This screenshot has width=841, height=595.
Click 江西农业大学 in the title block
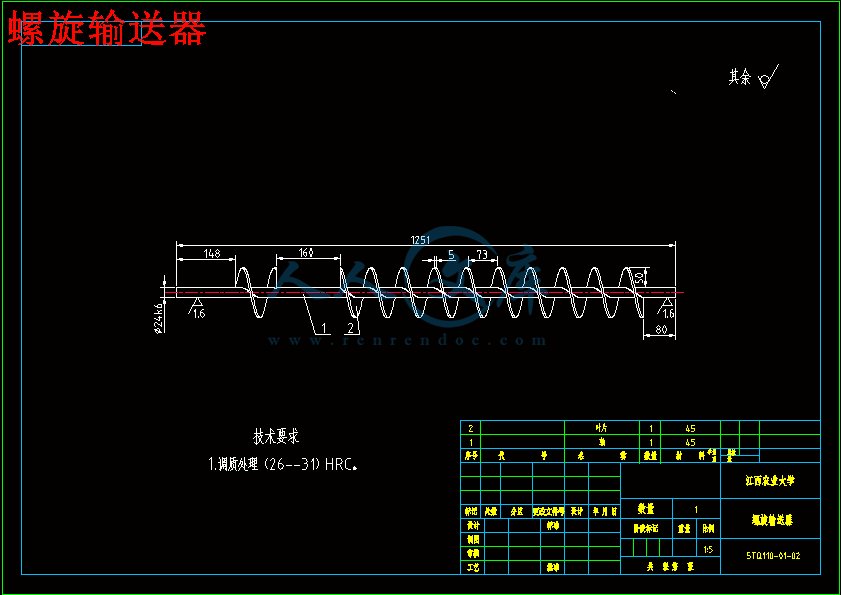pos(770,481)
